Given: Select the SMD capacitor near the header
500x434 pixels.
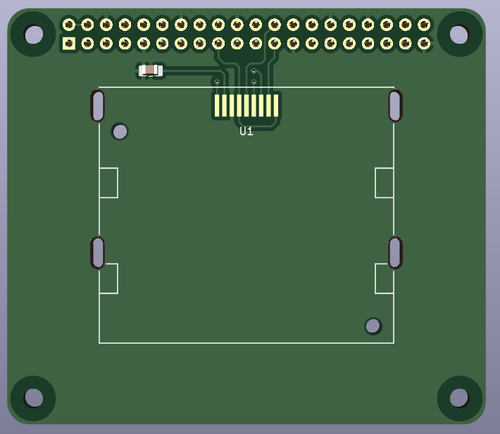Looking at the screenshot, I should click(151, 70).
